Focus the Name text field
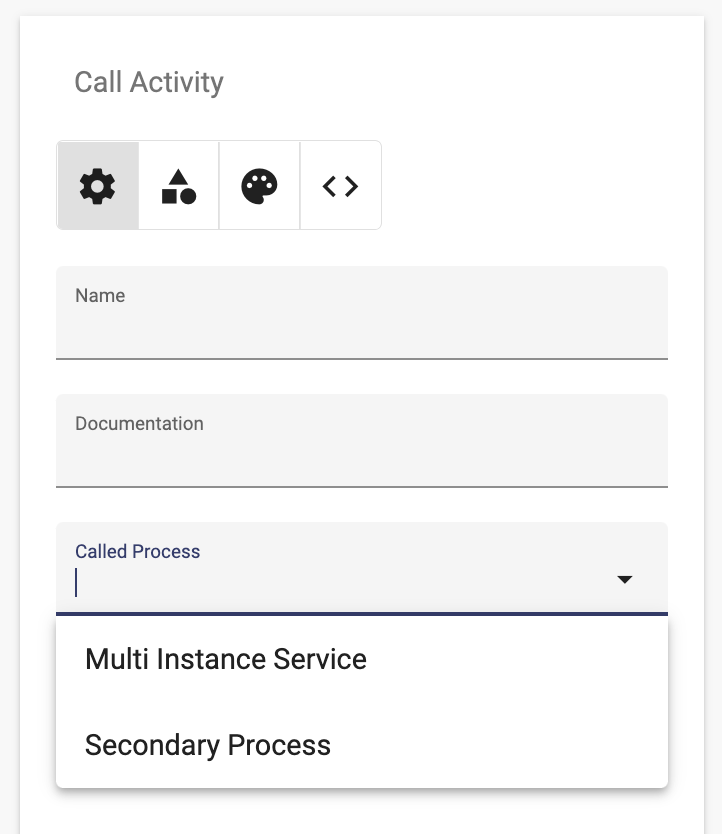This screenshot has height=834, width=722. click(x=362, y=313)
